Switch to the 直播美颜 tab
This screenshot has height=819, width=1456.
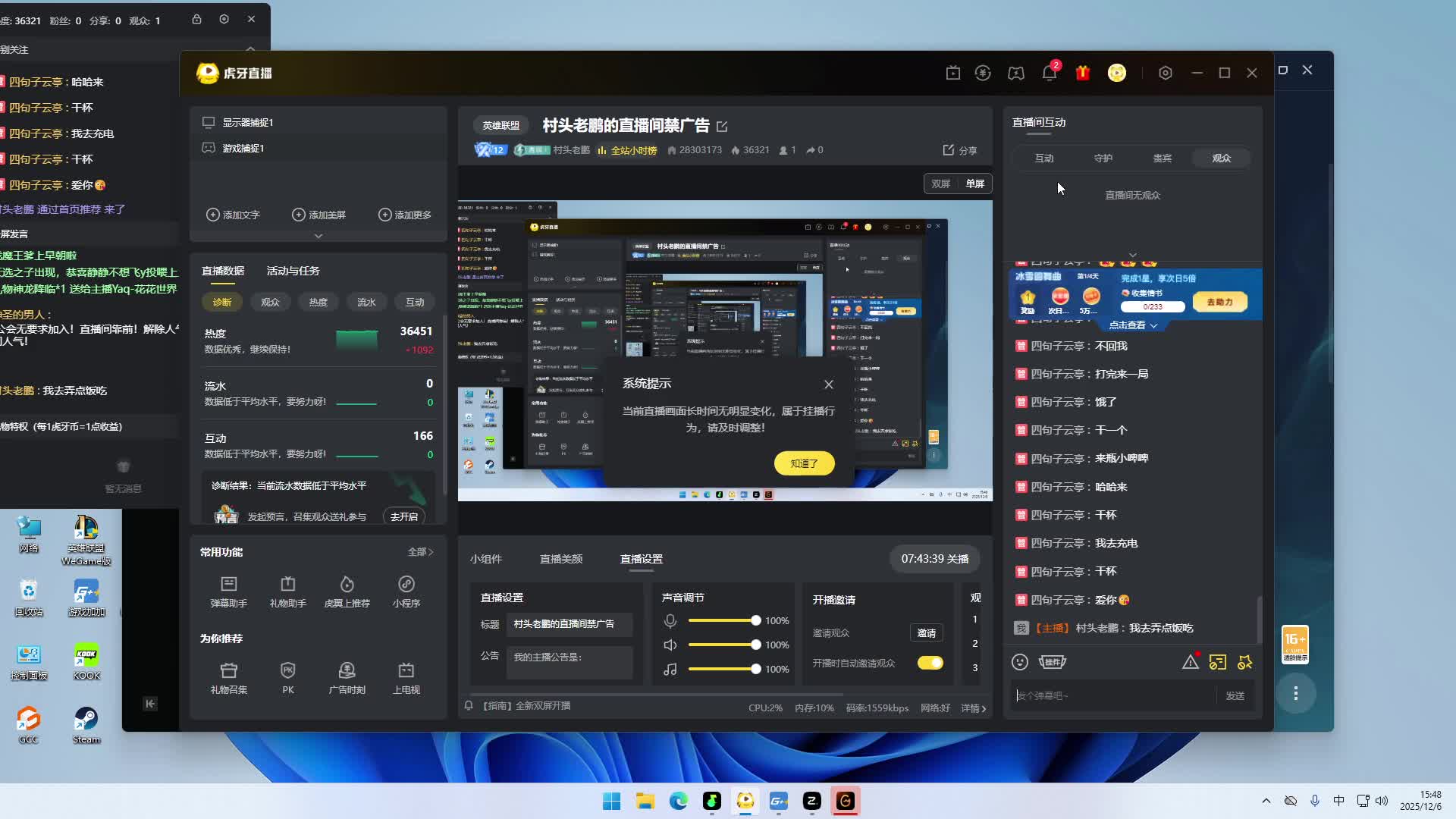click(x=561, y=559)
